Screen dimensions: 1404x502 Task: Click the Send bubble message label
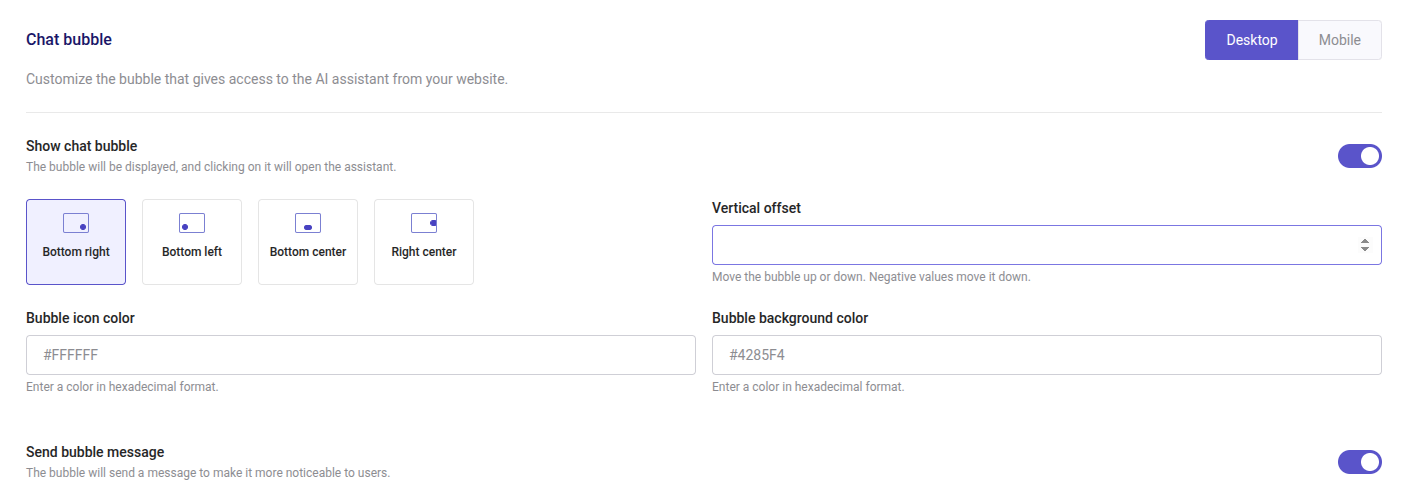[x=95, y=452]
